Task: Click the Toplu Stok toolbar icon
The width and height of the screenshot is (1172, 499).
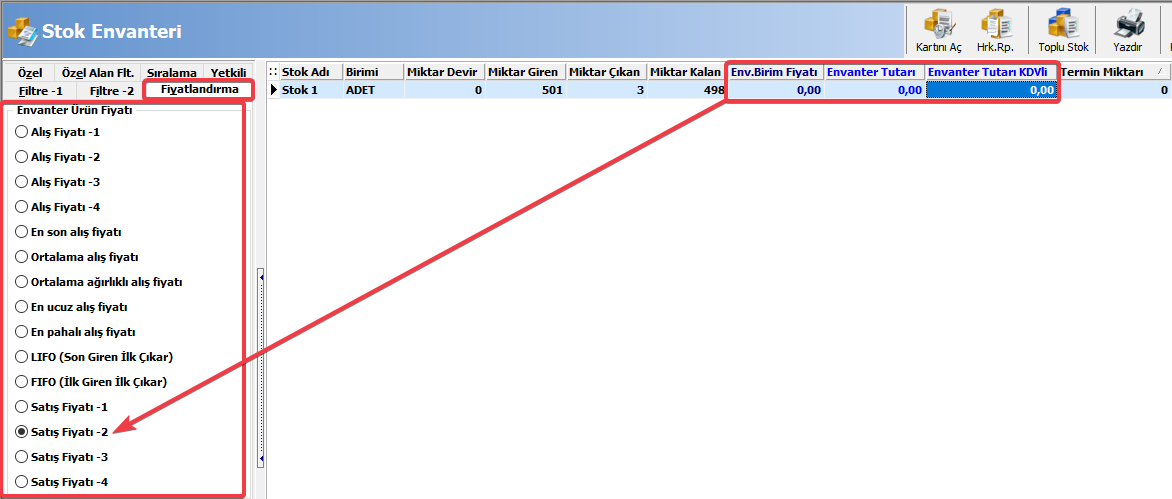Action: click(1063, 31)
